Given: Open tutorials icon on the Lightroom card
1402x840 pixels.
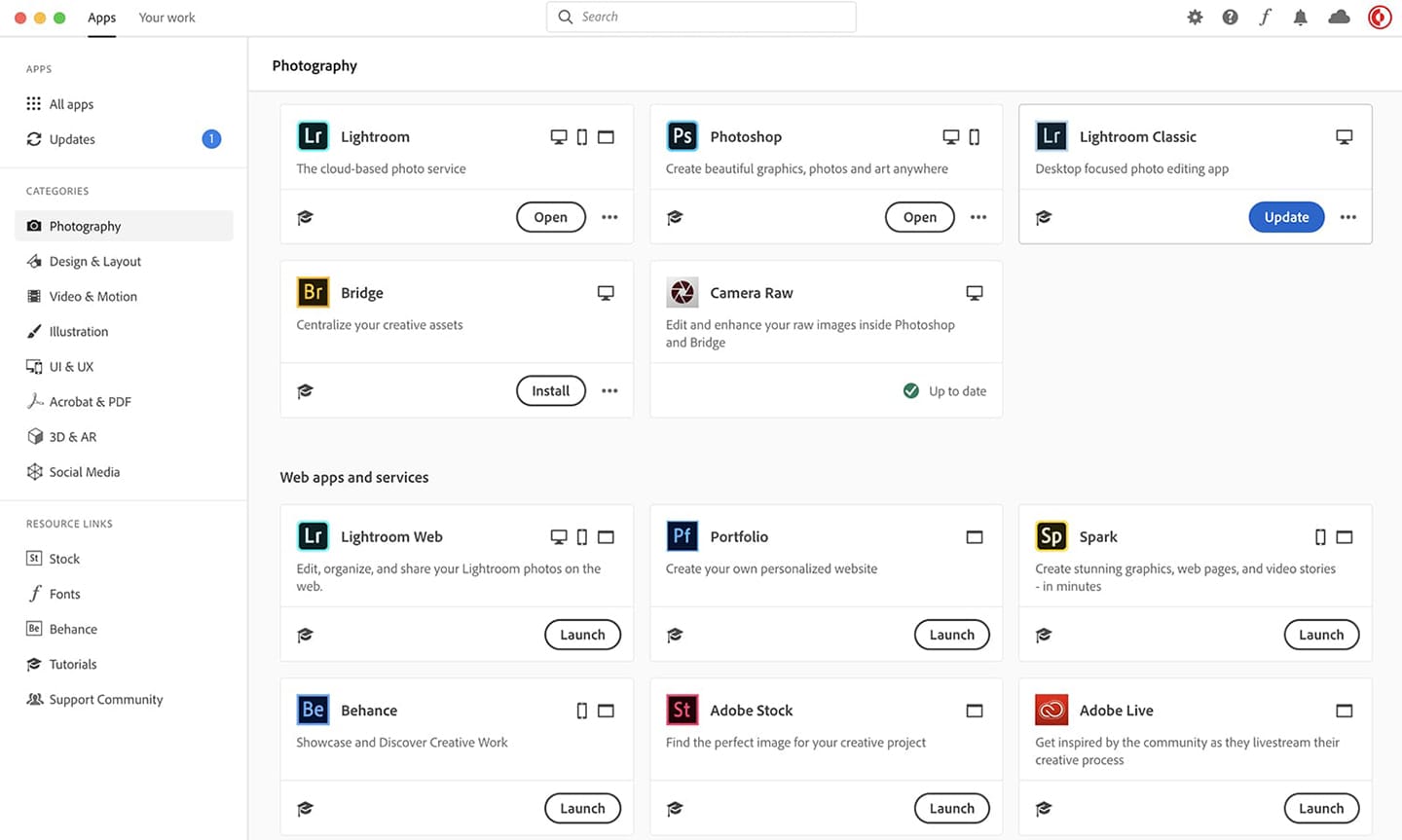Looking at the screenshot, I should (306, 217).
